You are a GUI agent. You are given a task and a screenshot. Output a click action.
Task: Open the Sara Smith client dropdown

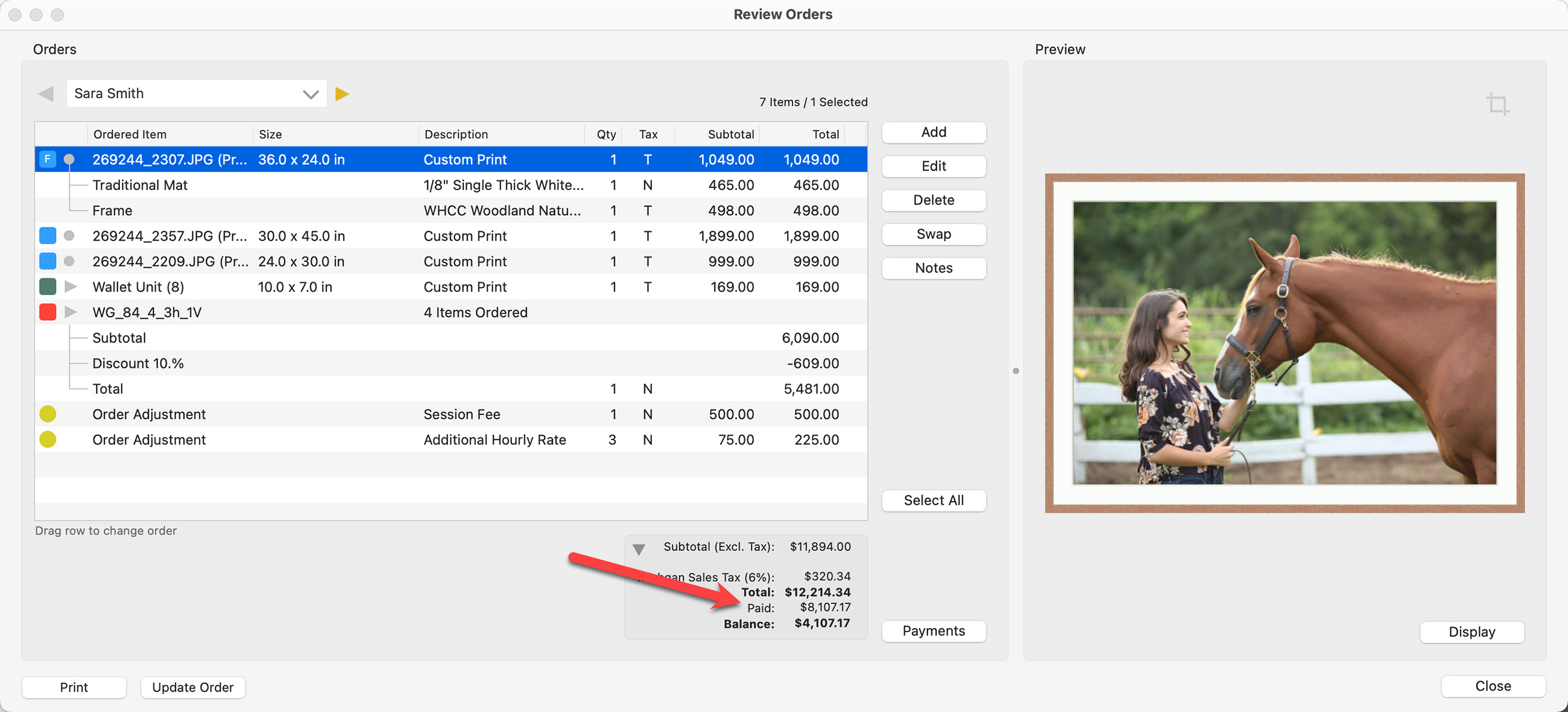coord(196,93)
